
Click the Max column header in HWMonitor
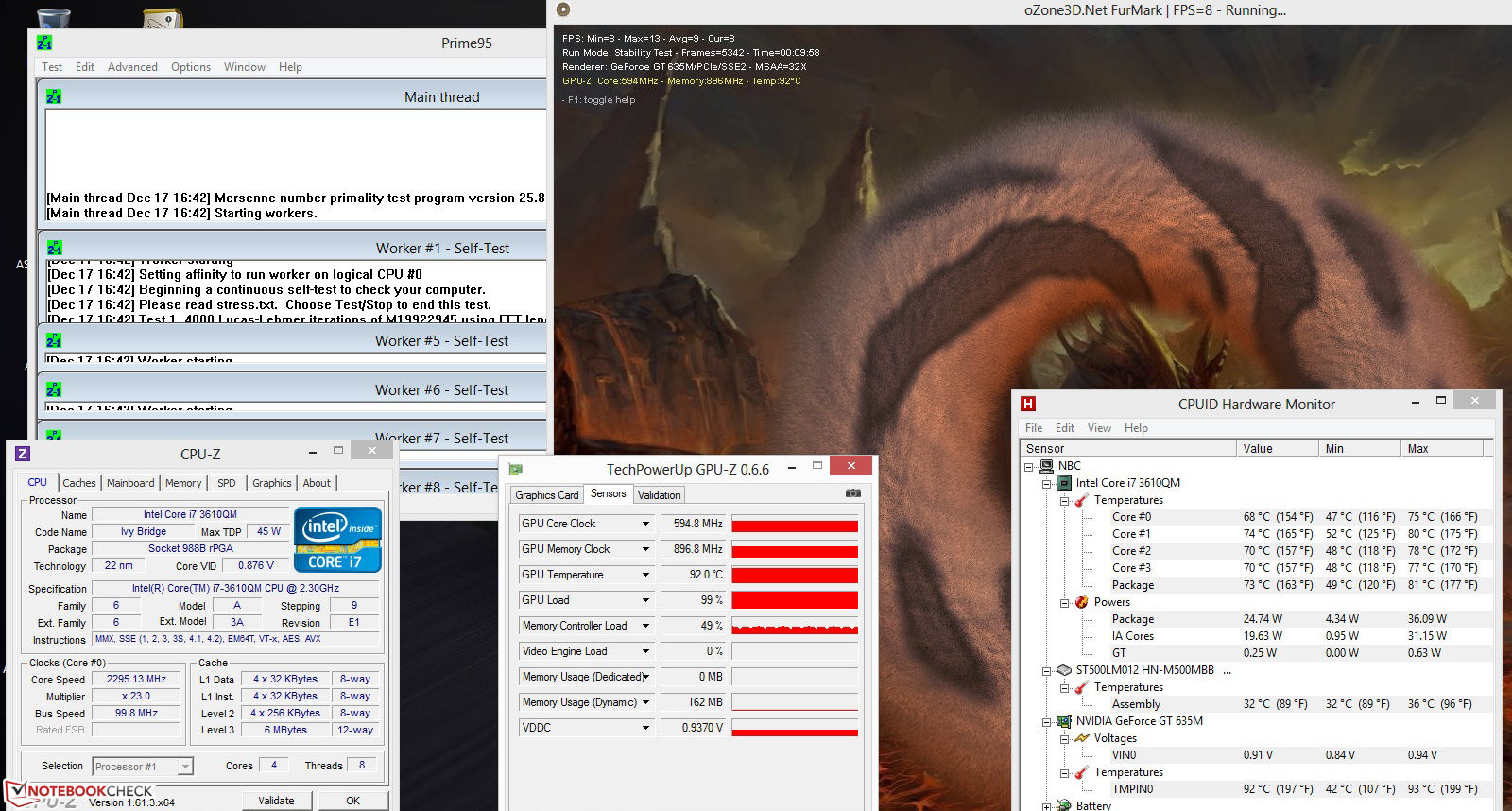pos(1442,449)
